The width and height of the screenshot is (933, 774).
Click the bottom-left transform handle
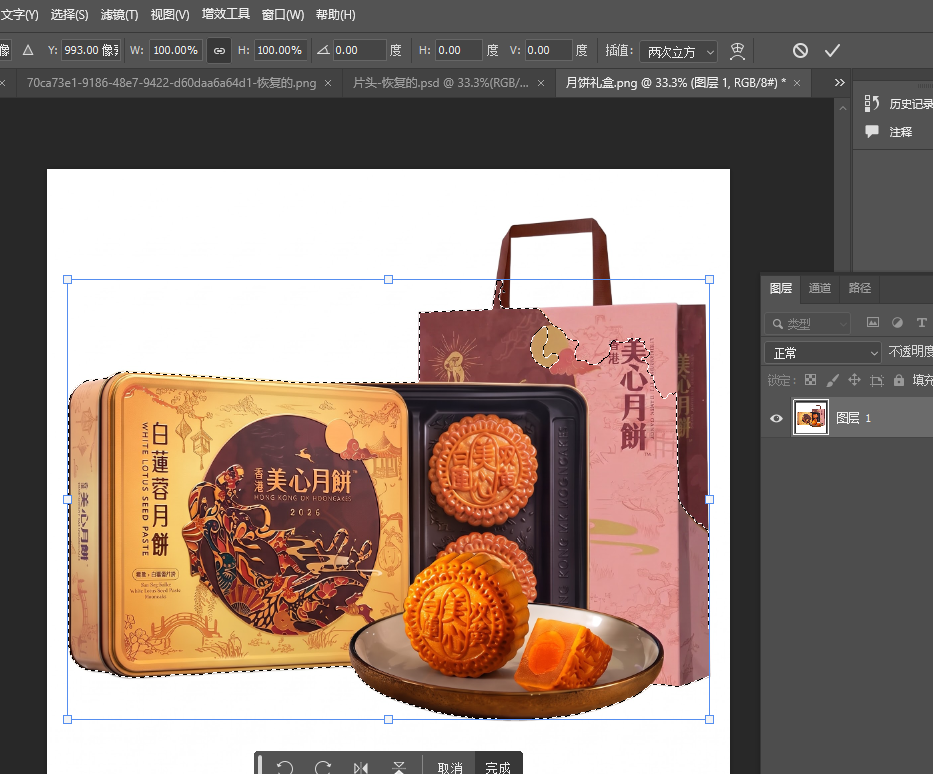pyautogui.click(x=67, y=719)
